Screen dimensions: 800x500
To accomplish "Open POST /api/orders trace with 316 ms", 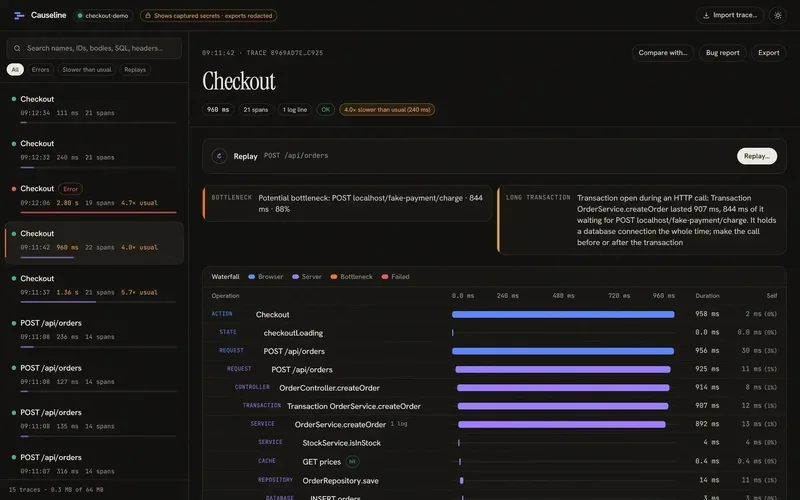I will [94, 464].
